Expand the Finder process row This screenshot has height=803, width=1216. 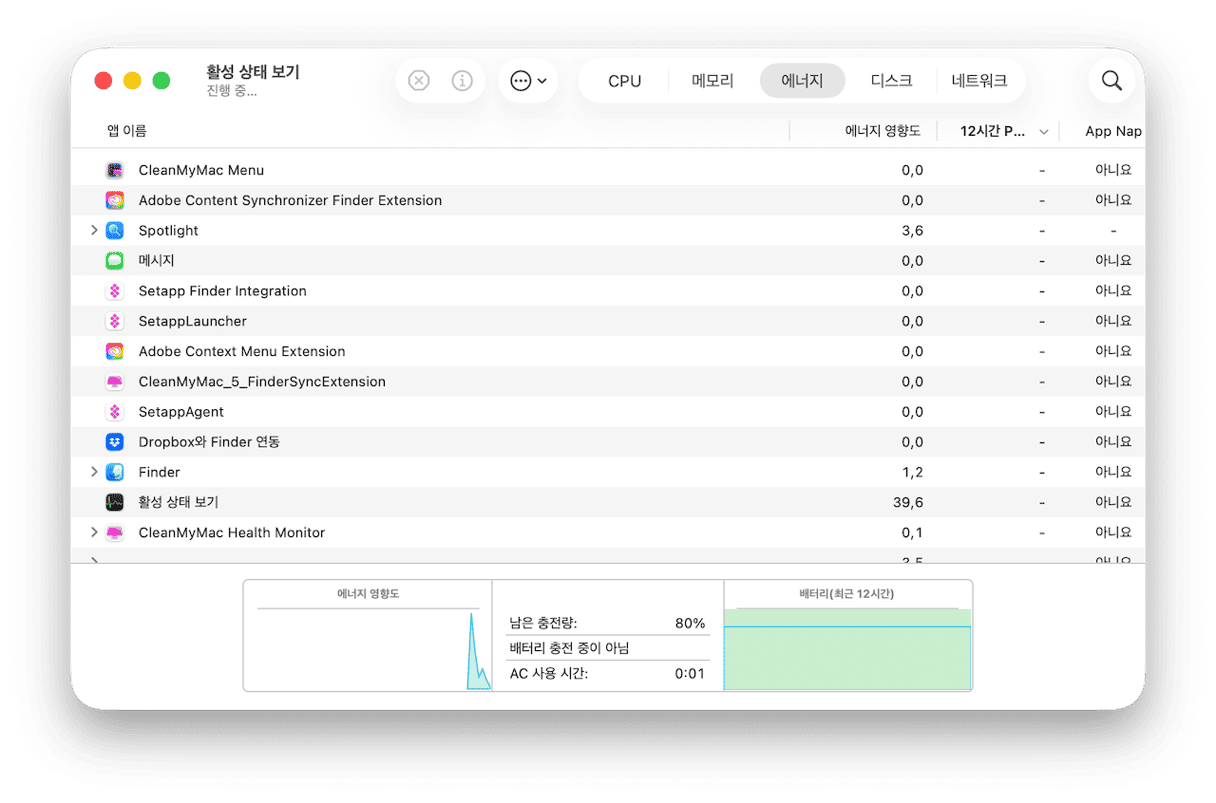tap(94, 472)
